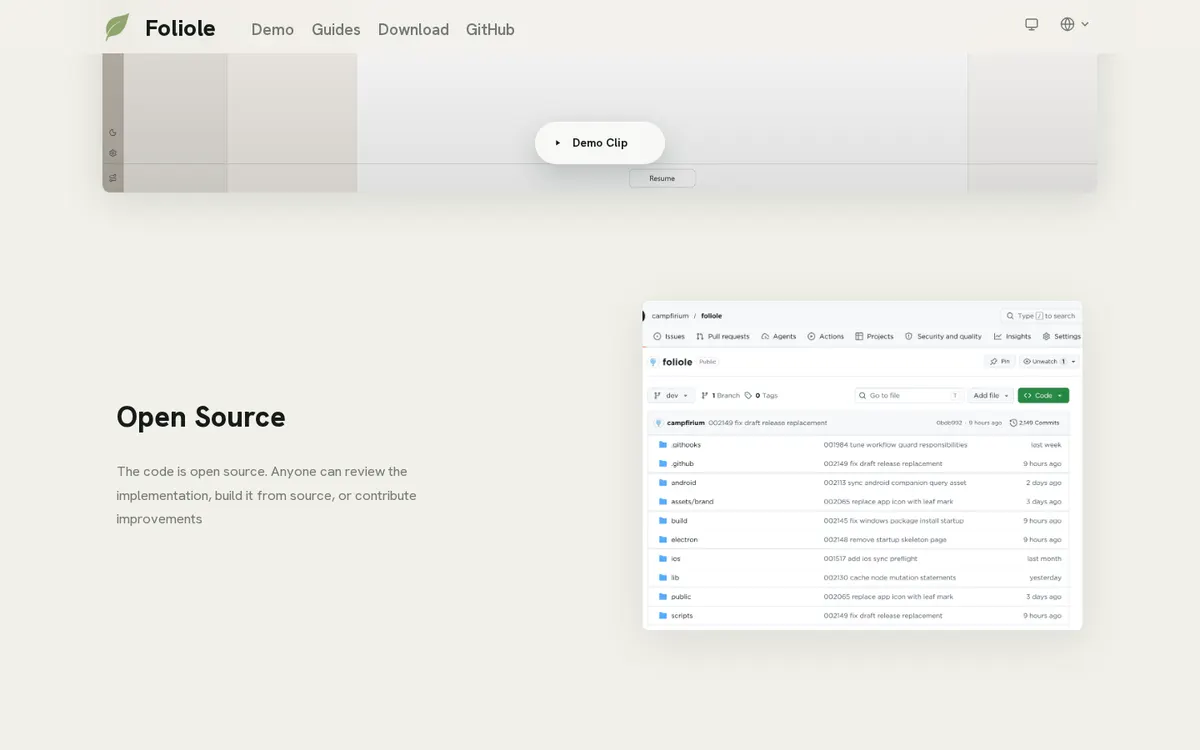The image size is (1200, 750).
Task: Click the Security and quality shield icon
Action: [908, 337]
